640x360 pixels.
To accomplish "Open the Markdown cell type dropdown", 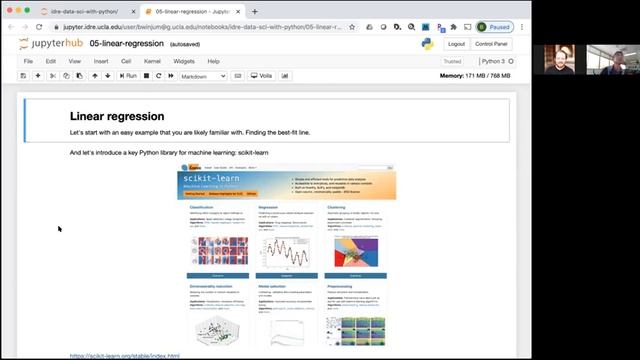I will 203,76.
